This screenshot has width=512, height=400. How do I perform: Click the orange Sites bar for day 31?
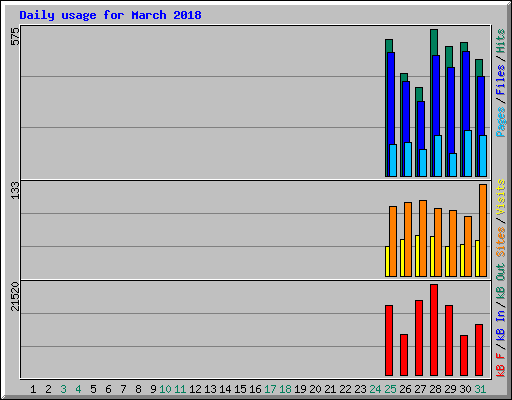pos(483,230)
